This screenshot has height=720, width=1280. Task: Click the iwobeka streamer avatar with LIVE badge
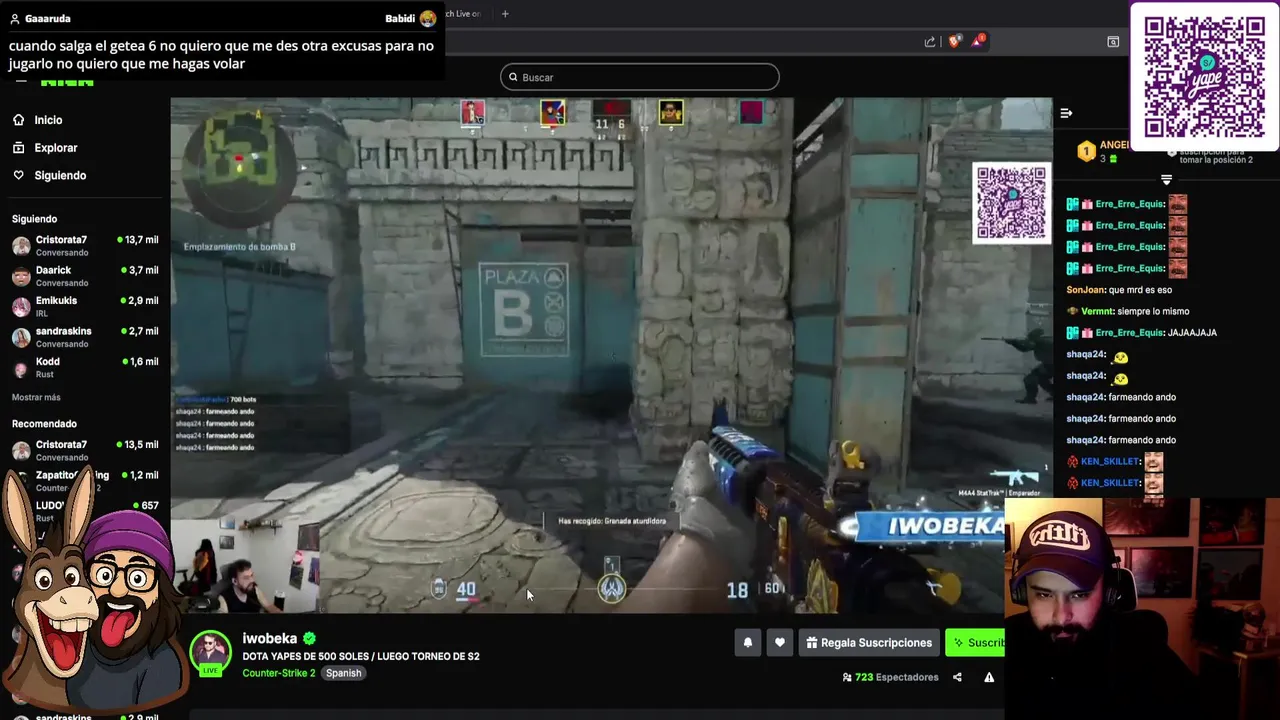(210, 653)
